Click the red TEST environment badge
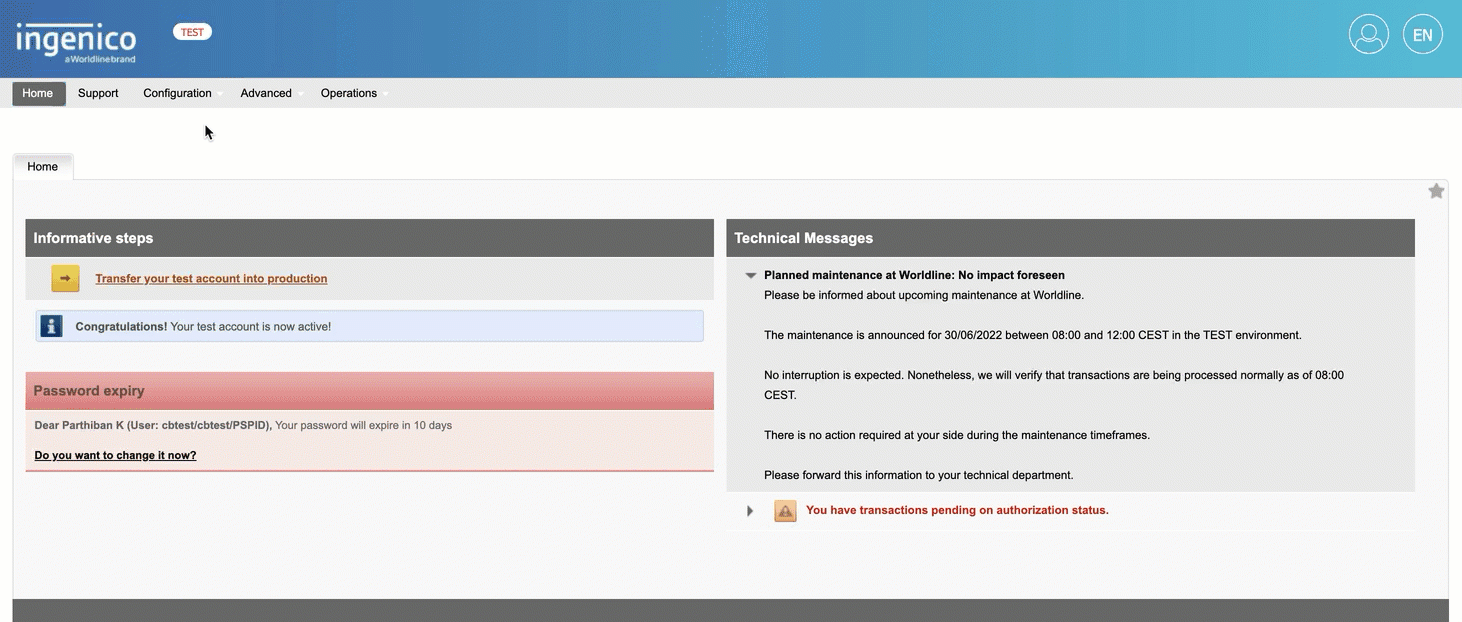 coord(192,32)
